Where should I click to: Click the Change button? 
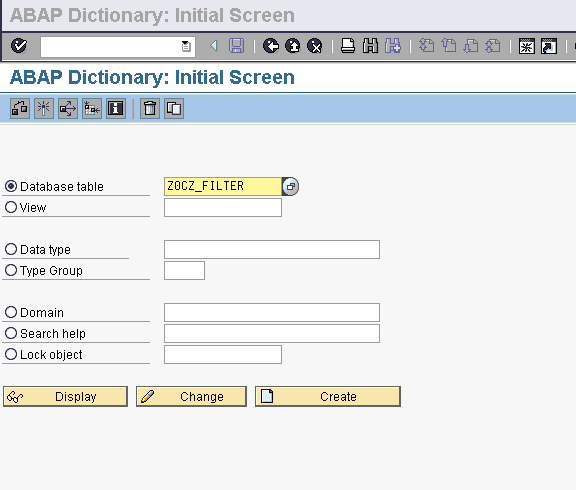pos(191,396)
